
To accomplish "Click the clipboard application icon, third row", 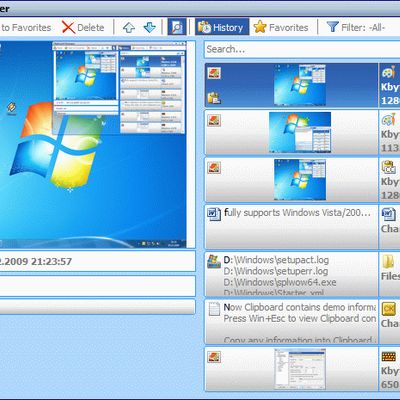I will (388, 167).
